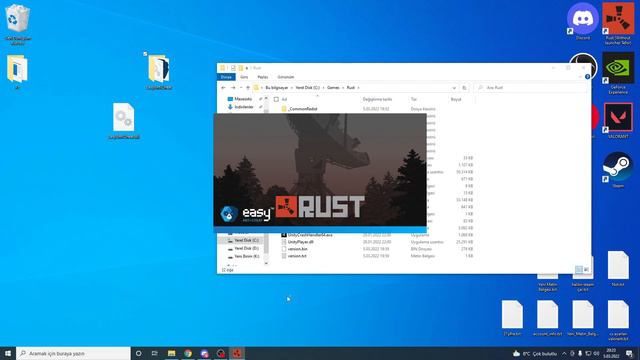Image resolution: width=640 pixels, height=360 pixels.
Task: Sort files by Tür column header
Action: pos(413,99)
